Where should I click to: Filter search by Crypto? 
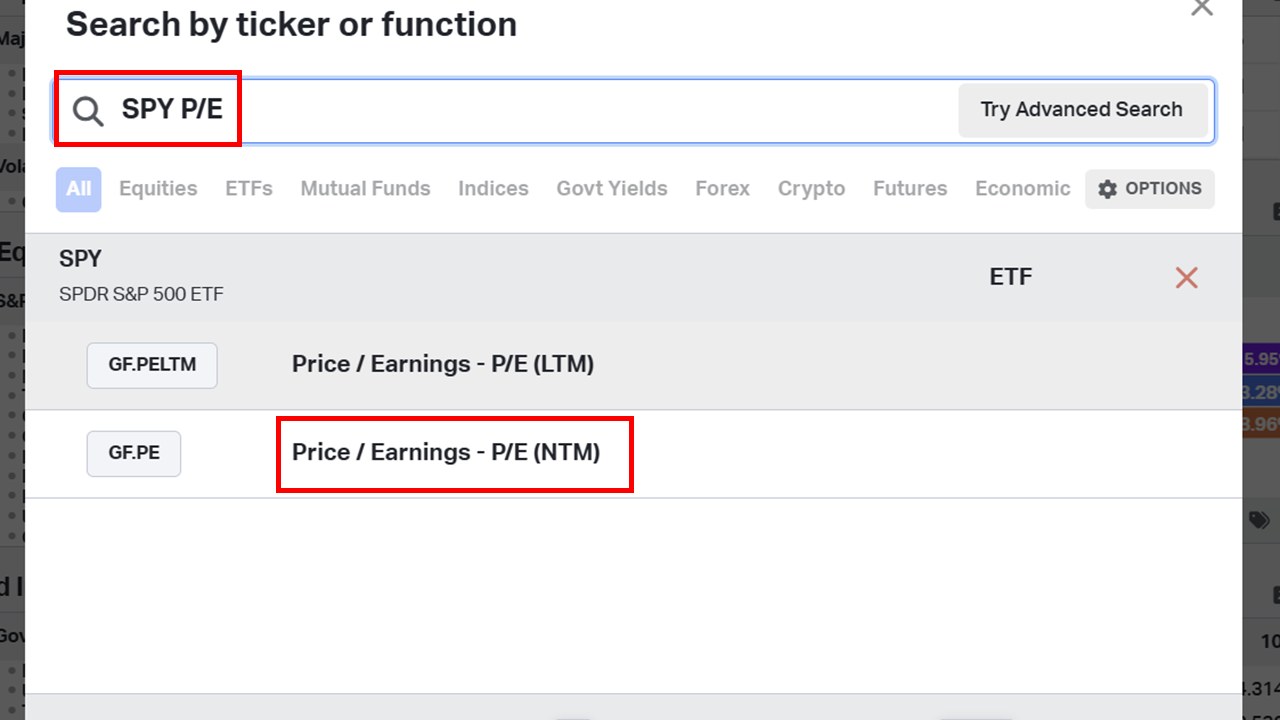pyautogui.click(x=811, y=189)
